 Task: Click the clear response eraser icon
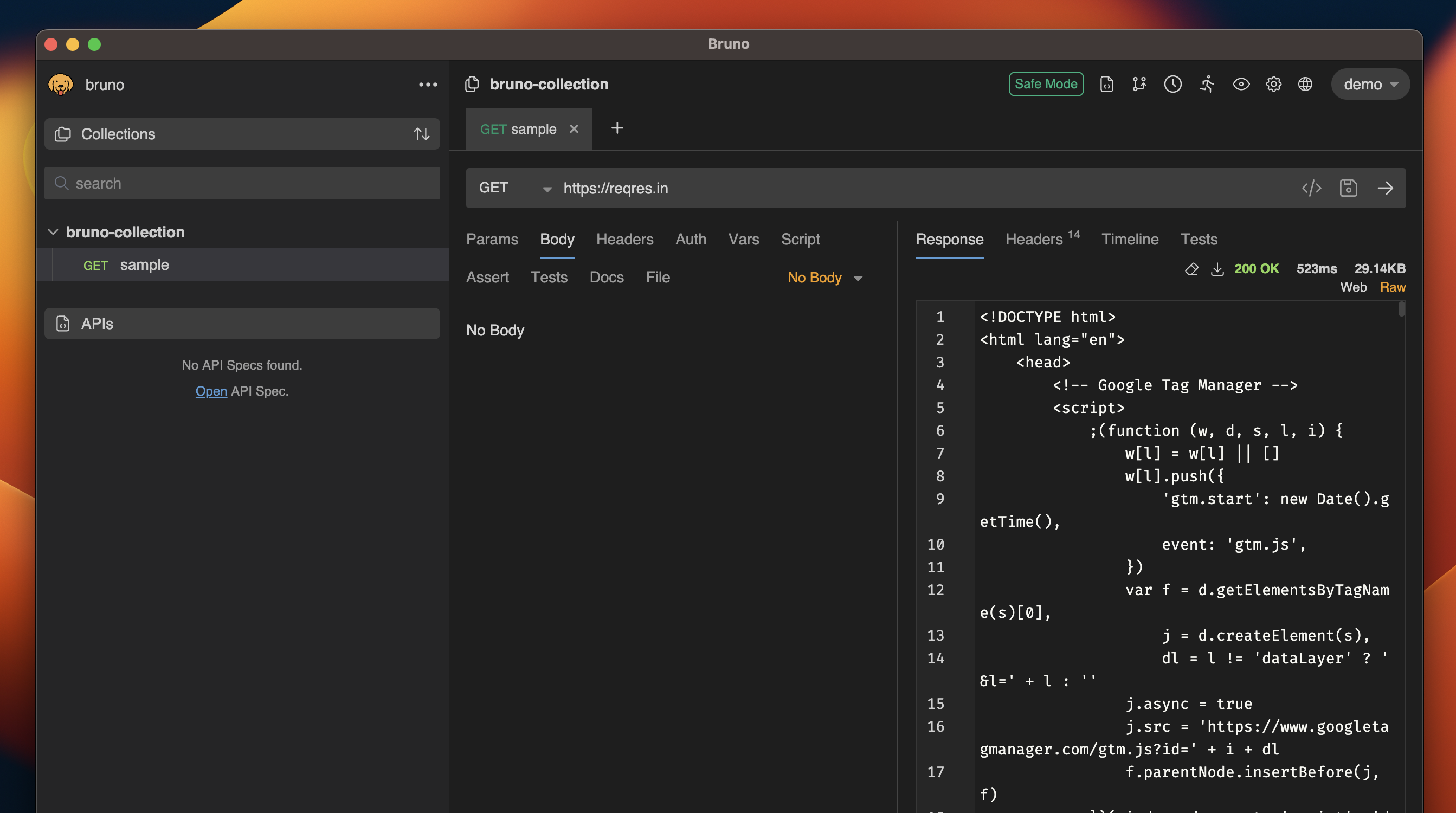1191,269
